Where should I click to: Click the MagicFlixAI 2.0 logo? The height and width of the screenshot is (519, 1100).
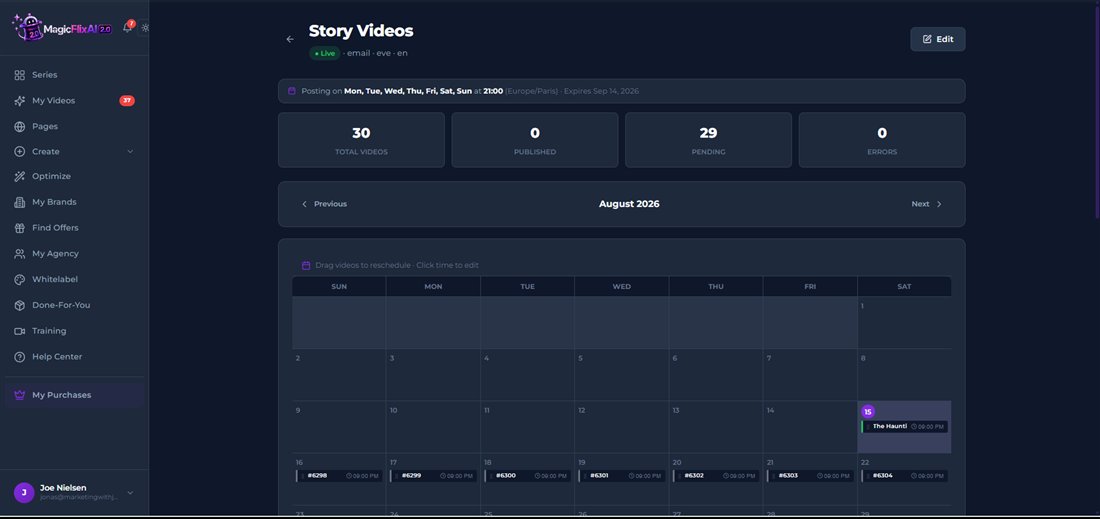[x=62, y=28]
